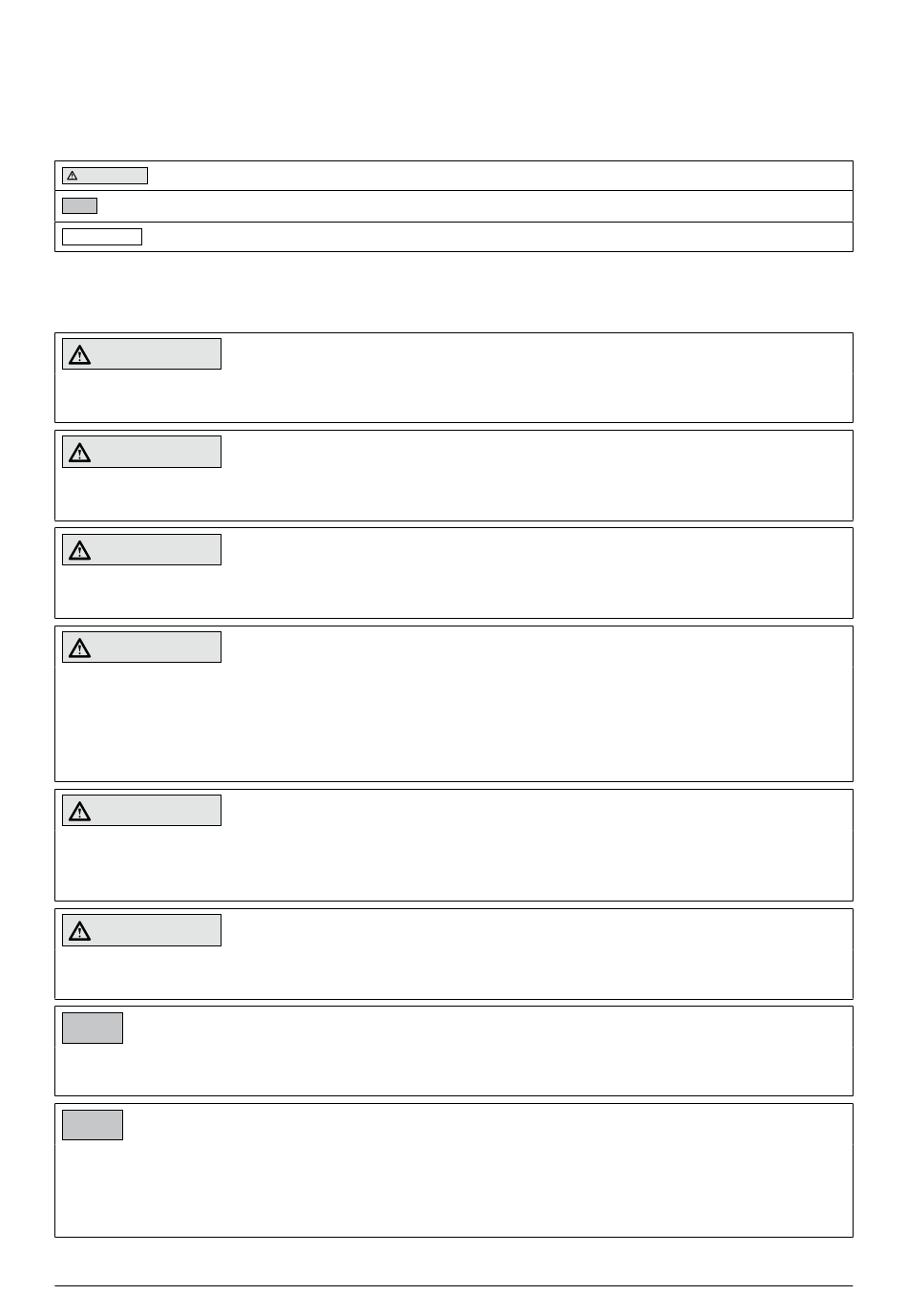Click the small warning triangle in the legend table
This screenshot has height=1316, width=907.
(72, 176)
